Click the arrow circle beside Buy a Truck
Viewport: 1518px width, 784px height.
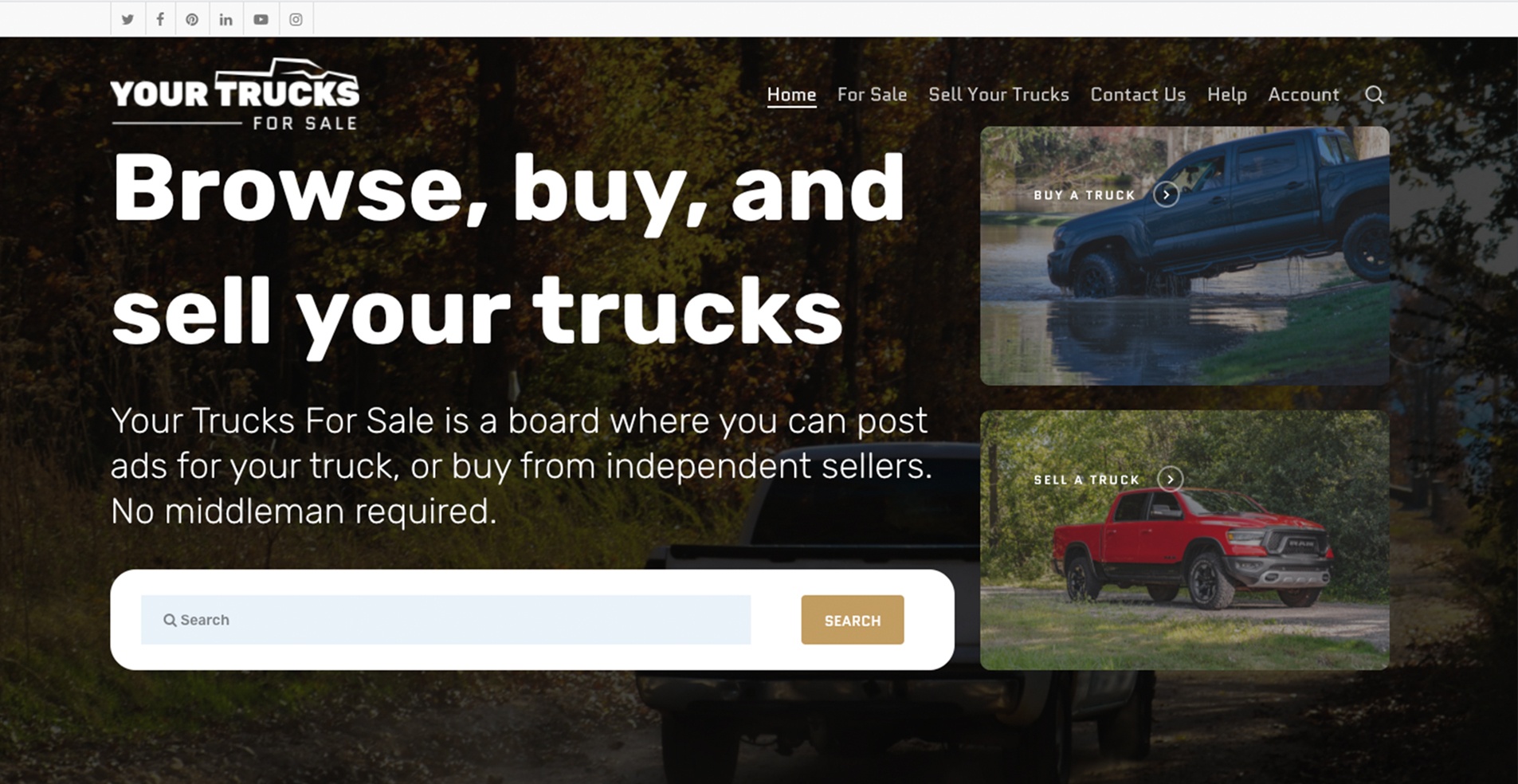click(x=1166, y=194)
